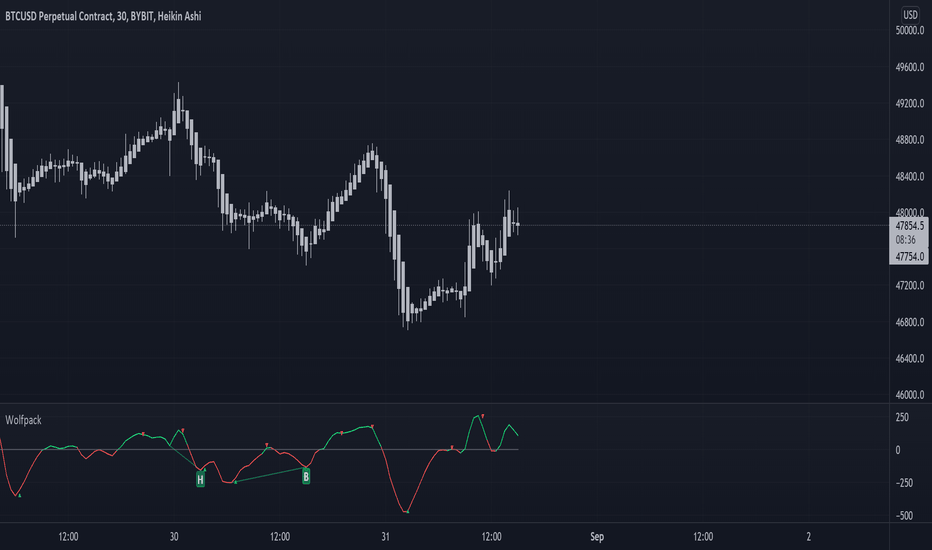Screen dimensions: 932x550
Task: Click the 50000.0 price axis label
Action: pyautogui.click(x=909, y=31)
